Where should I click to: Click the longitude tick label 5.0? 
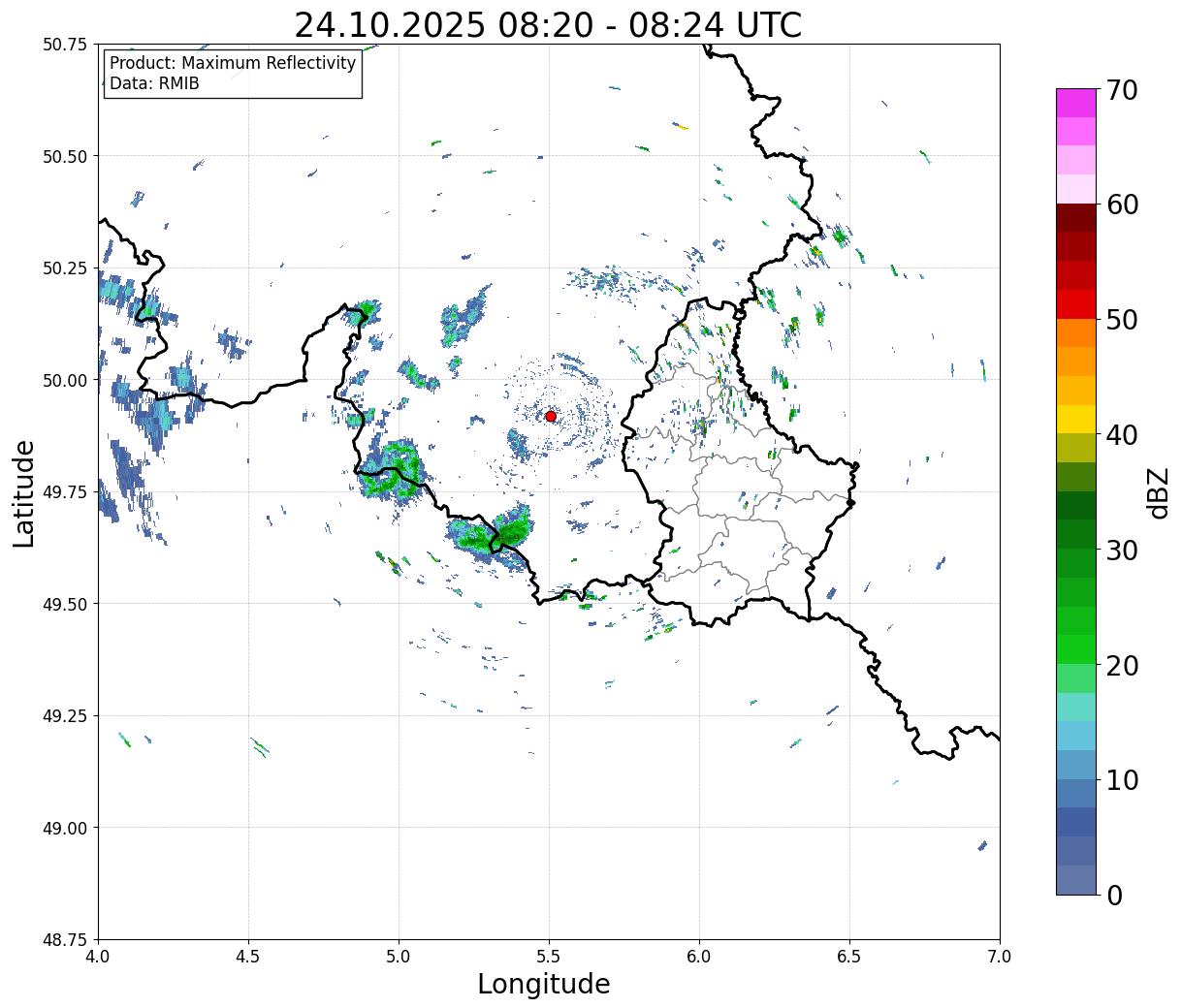click(x=399, y=957)
